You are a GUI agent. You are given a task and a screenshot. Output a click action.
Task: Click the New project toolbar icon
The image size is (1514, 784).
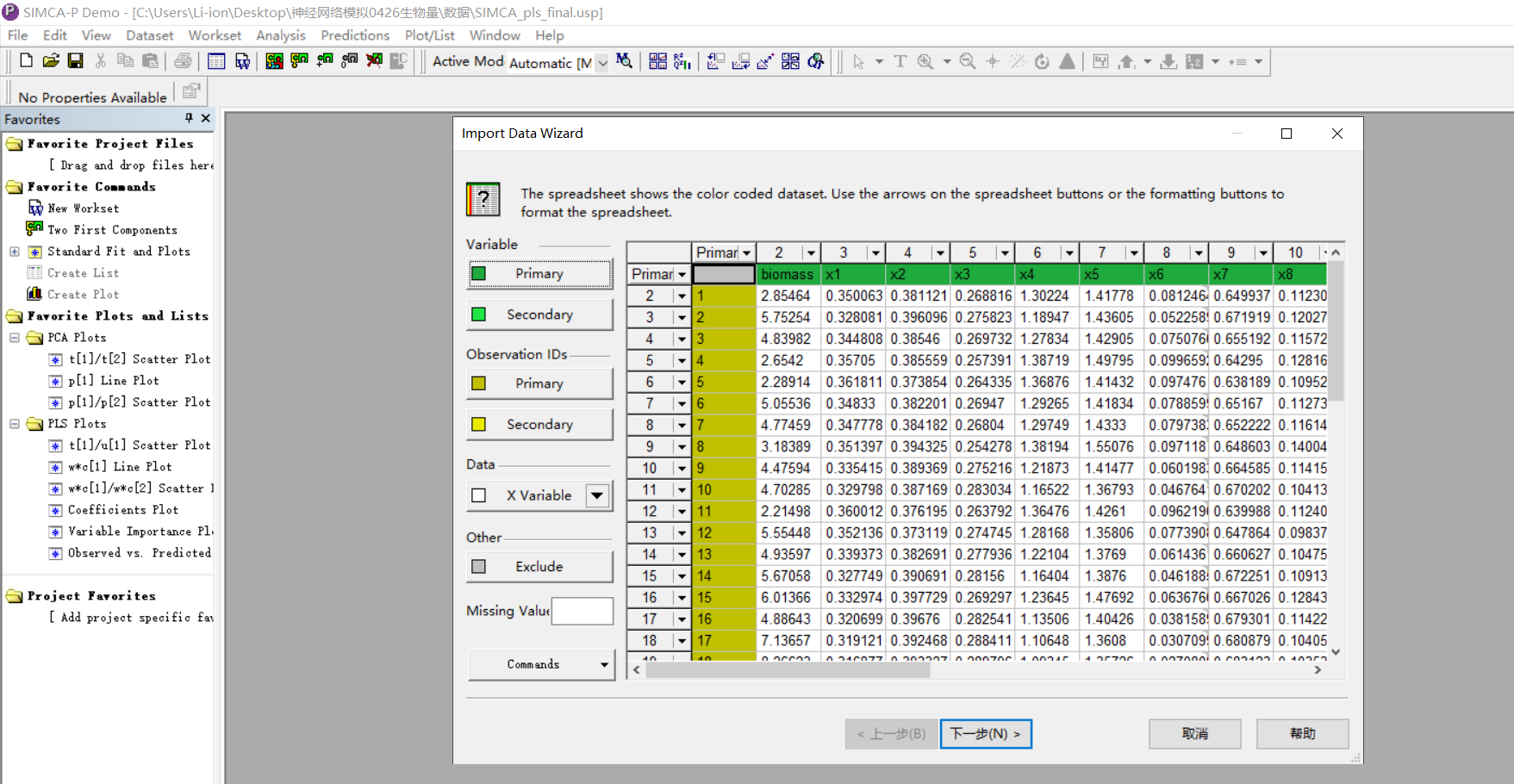pos(26,61)
